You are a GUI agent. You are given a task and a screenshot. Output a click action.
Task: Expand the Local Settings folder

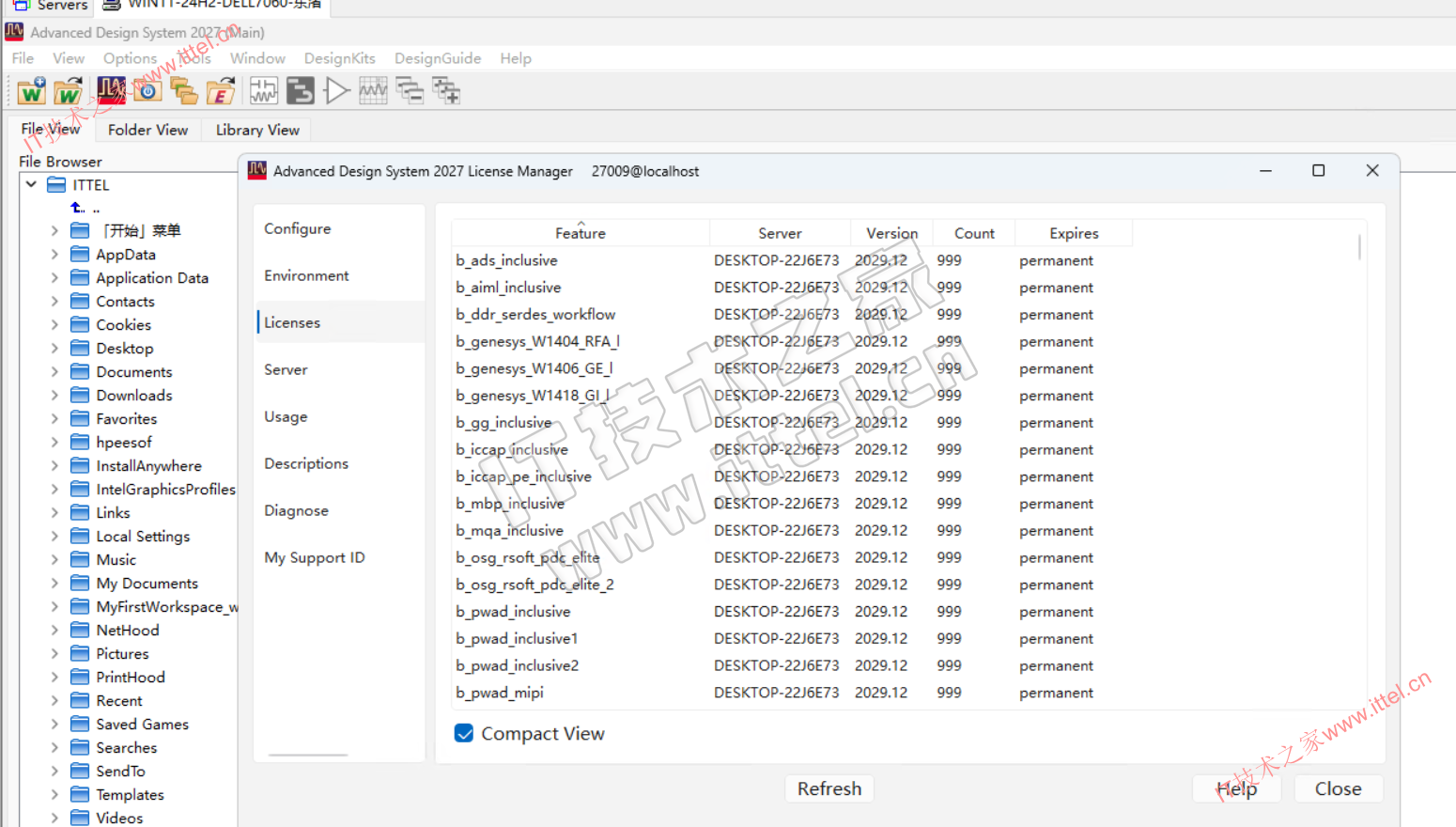(x=54, y=536)
